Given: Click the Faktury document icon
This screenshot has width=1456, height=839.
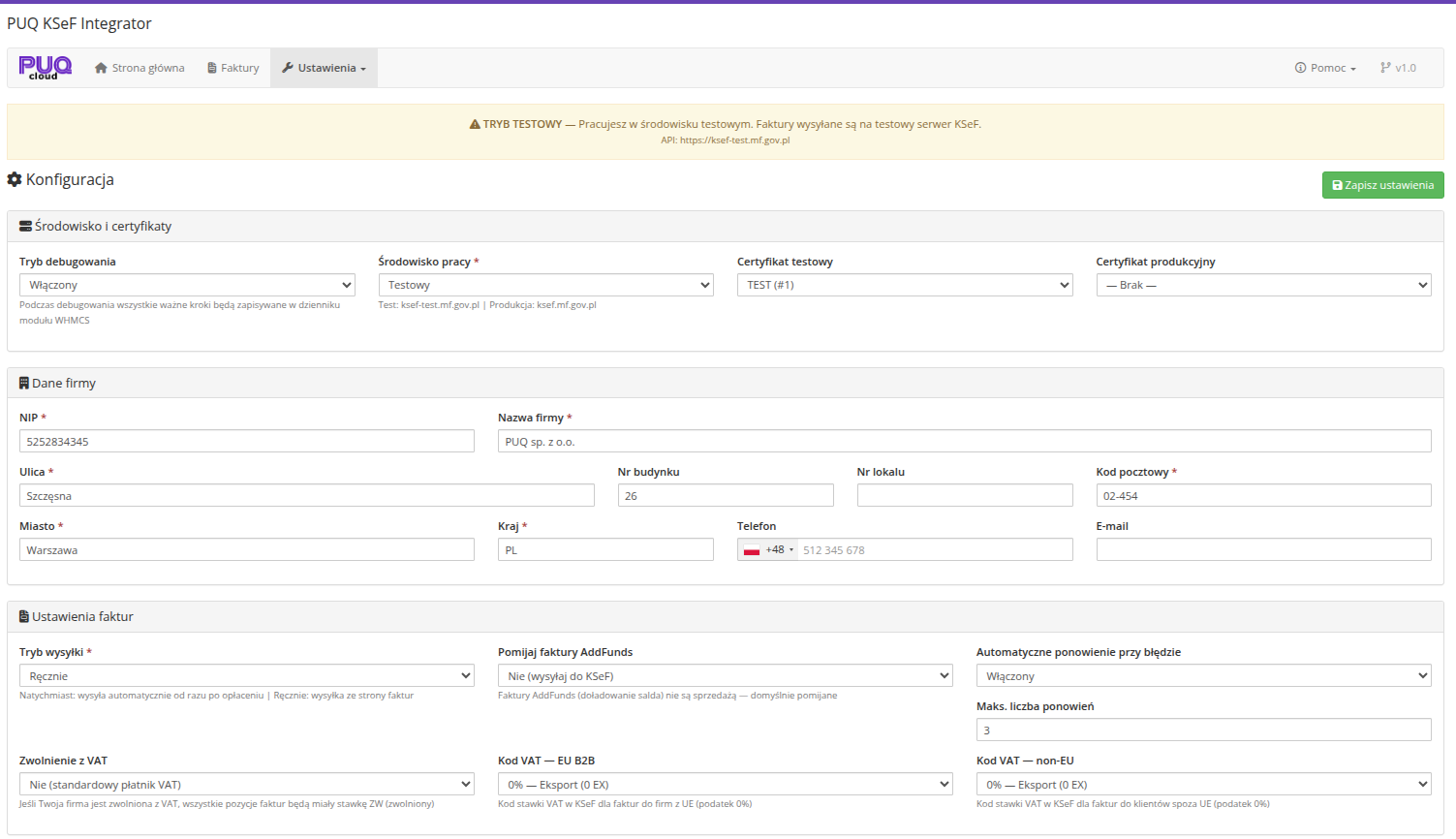Looking at the screenshot, I should [x=212, y=68].
